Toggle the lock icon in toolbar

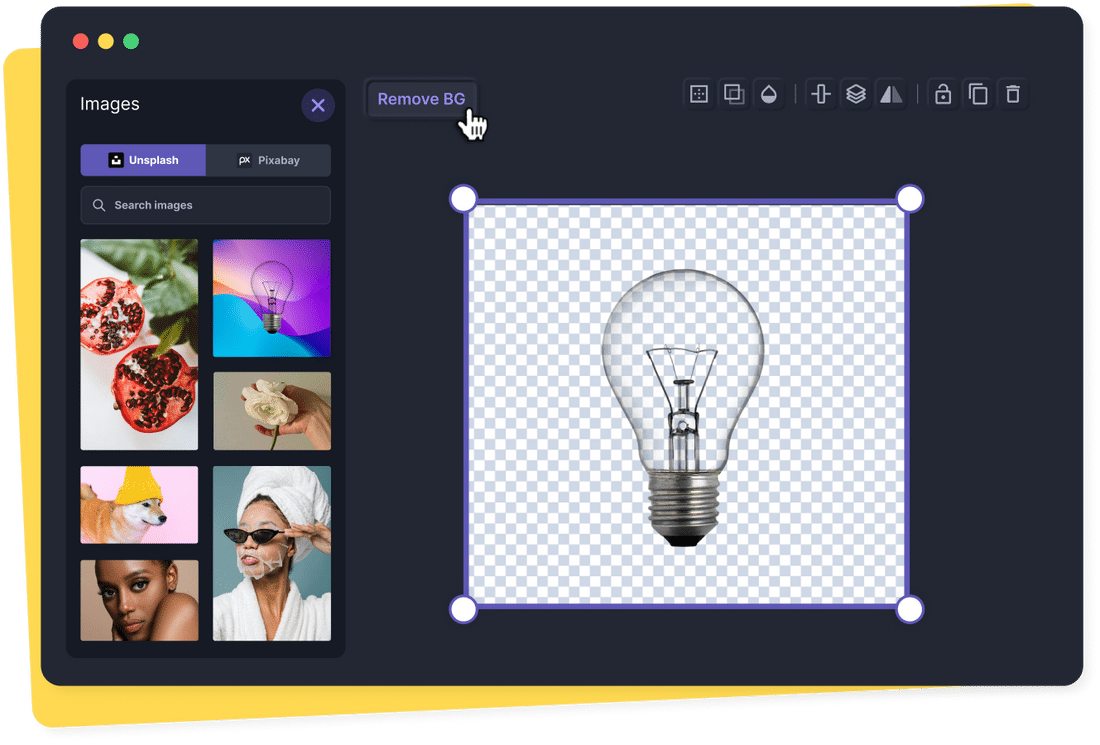[942, 94]
